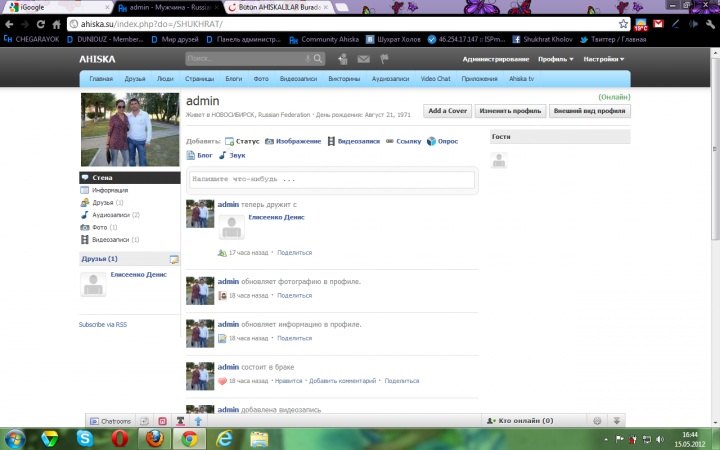Click the Напишите что-нибудь status input field

(x=332, y=179)
